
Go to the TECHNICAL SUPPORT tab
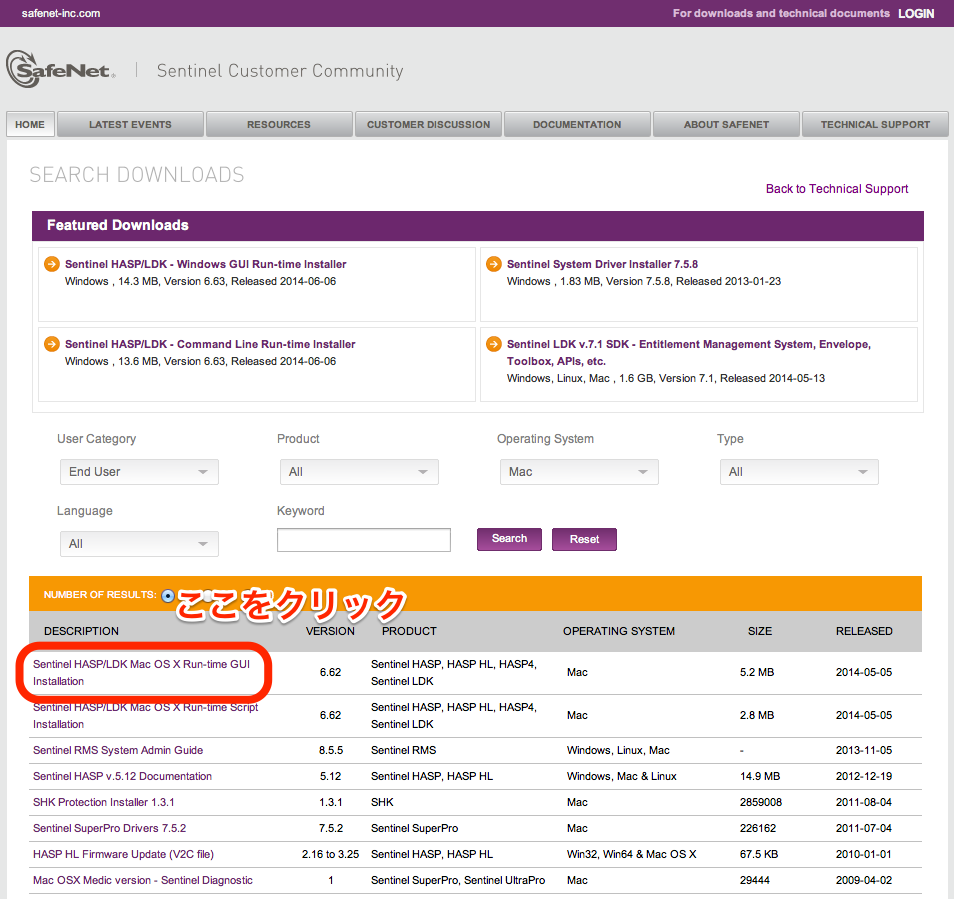876,124
